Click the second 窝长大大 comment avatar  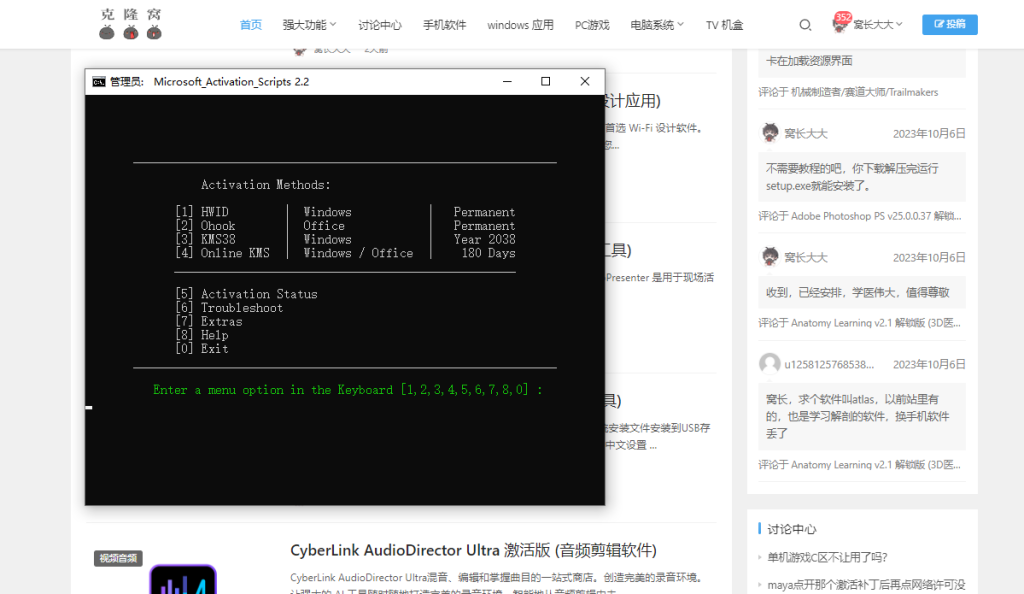771,257
